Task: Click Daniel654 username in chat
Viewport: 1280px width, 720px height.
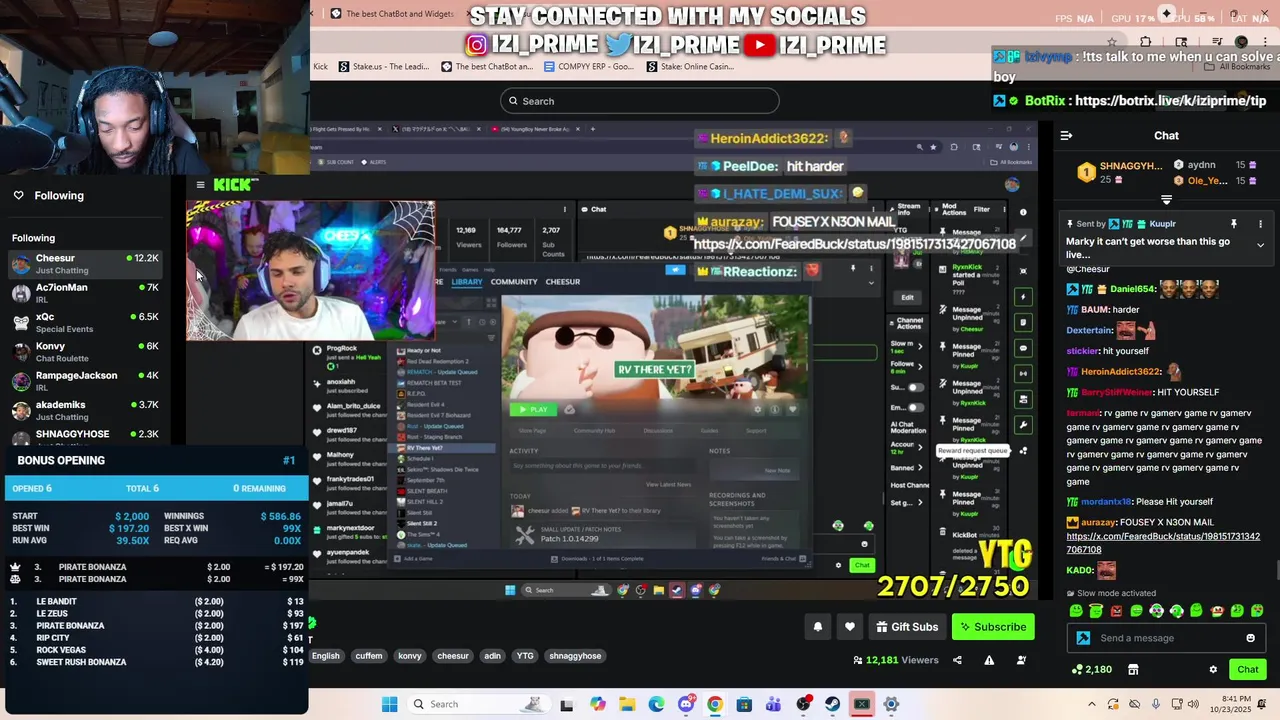Action: [x=1132, y=289]
